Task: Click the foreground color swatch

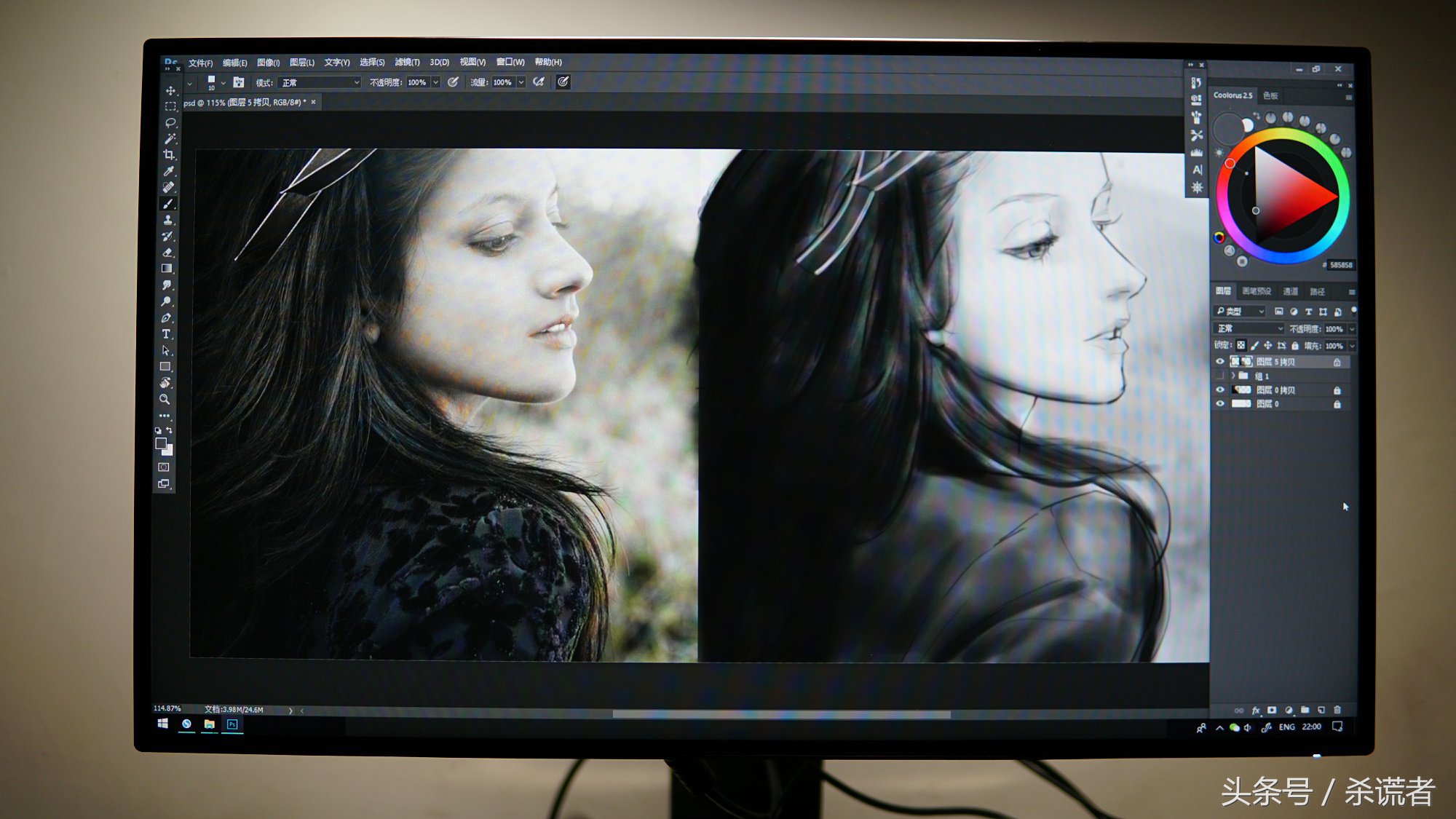Action: 161,443
